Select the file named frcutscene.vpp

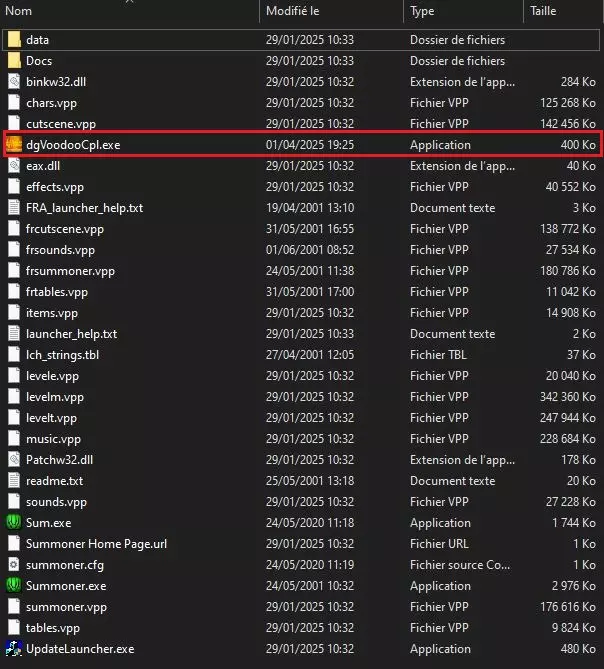[65, 229]
